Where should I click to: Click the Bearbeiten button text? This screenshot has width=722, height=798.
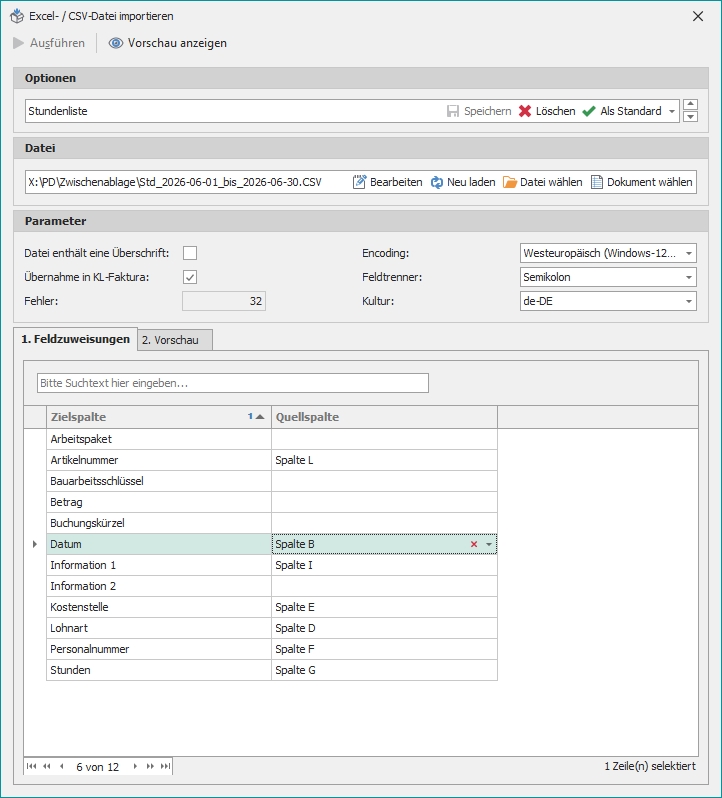(396, 182)
